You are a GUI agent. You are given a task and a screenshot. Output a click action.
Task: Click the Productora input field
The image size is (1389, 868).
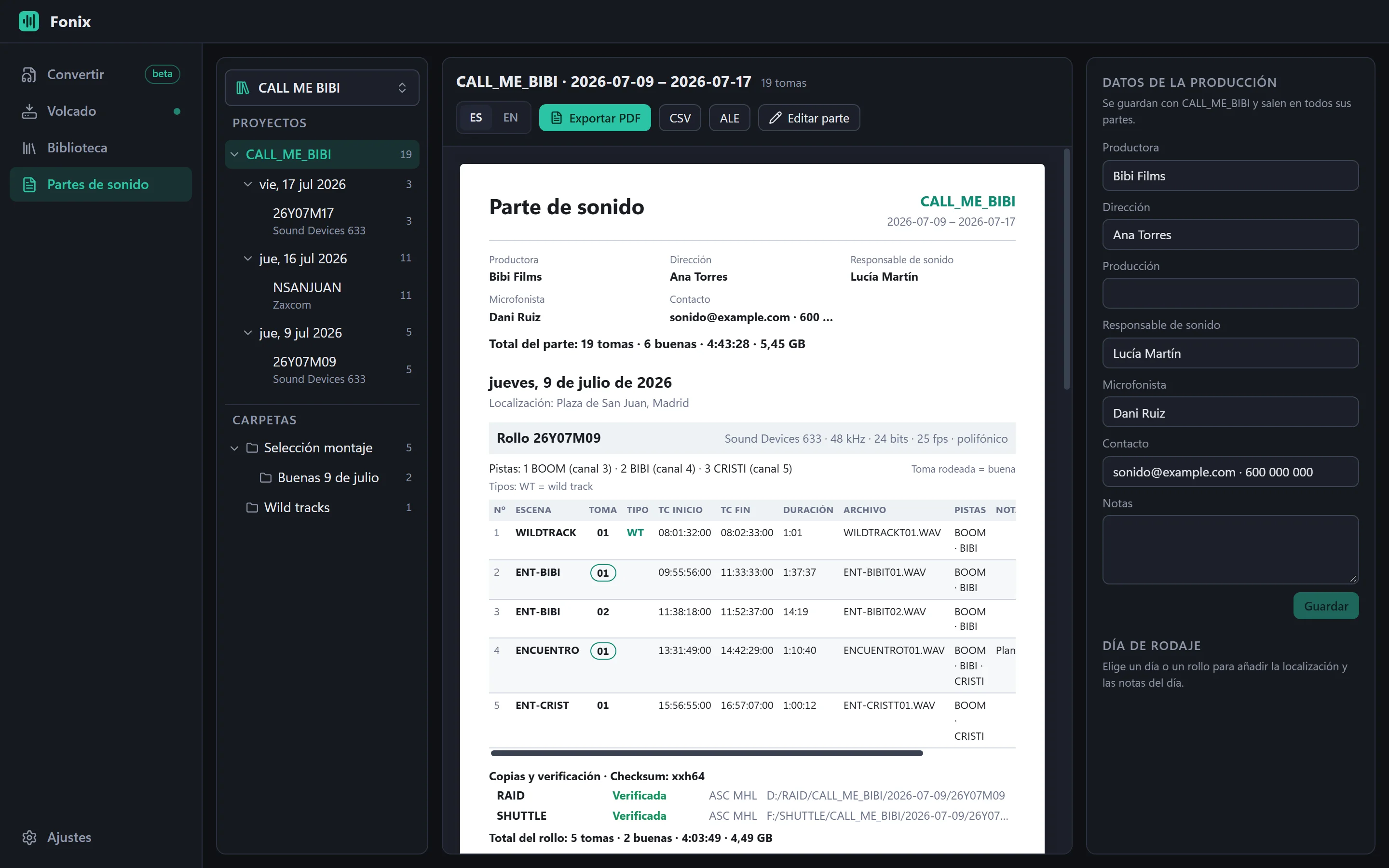click(x=1230, y=176)
